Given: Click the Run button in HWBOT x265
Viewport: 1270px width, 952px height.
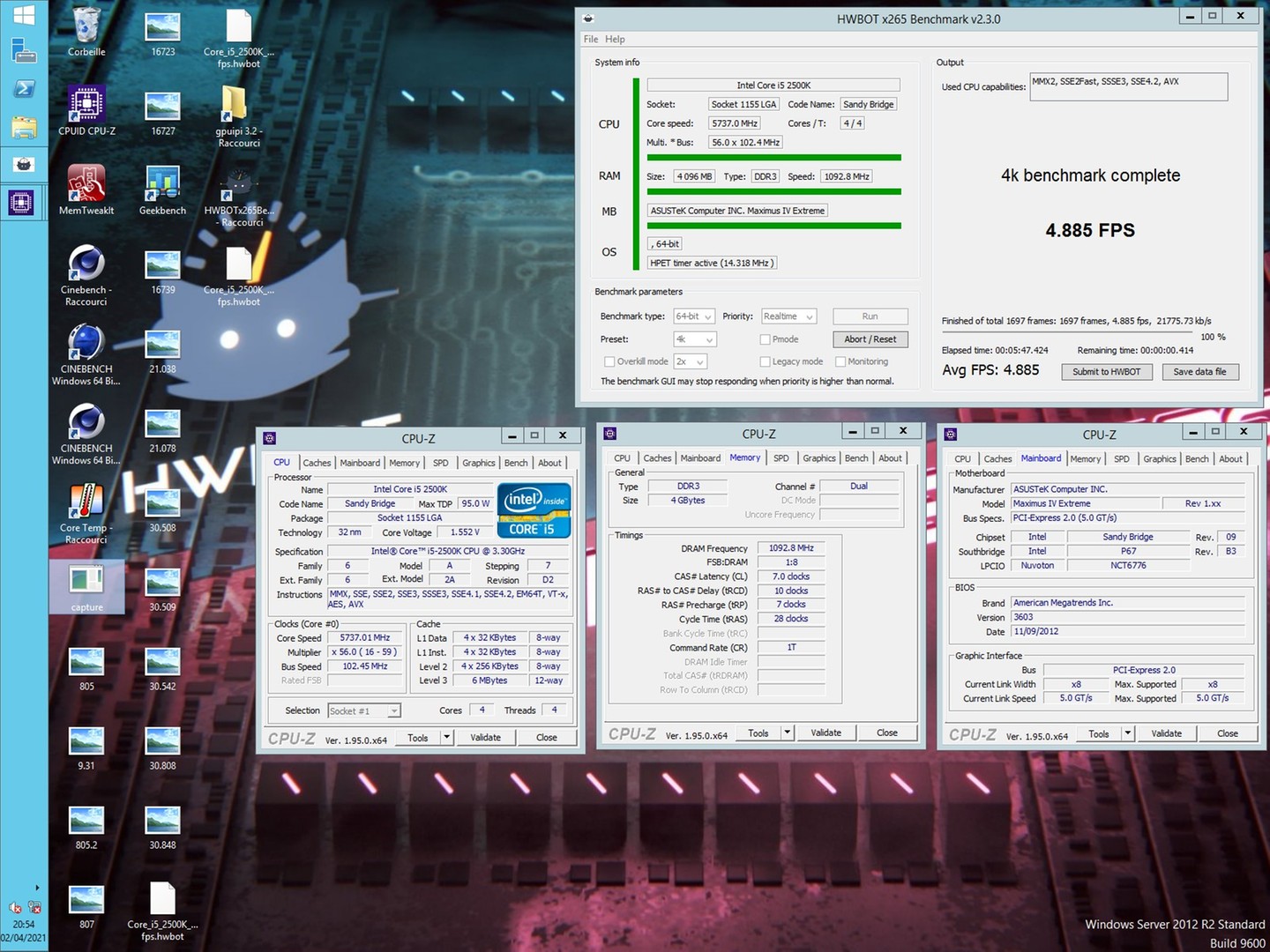Looking at the screenshot, I should pyautogui.click(x=870, y=316).
